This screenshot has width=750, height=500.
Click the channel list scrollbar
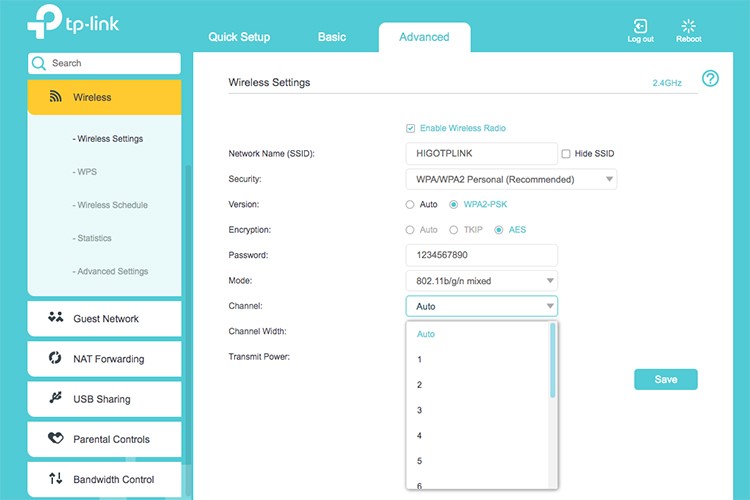[553, 360]
